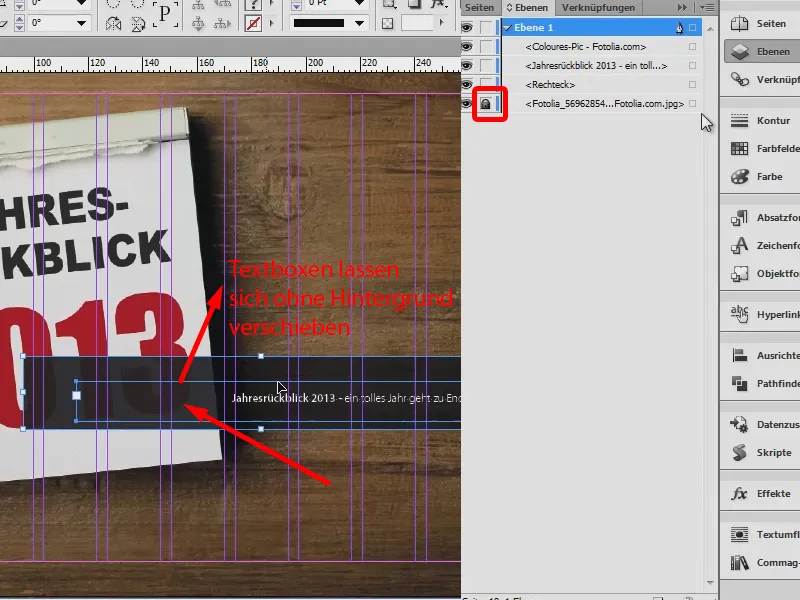This screenshot has height=600, width=800.
Task: Open the Ebenen panel flyout menu
Action: [707, 8]
